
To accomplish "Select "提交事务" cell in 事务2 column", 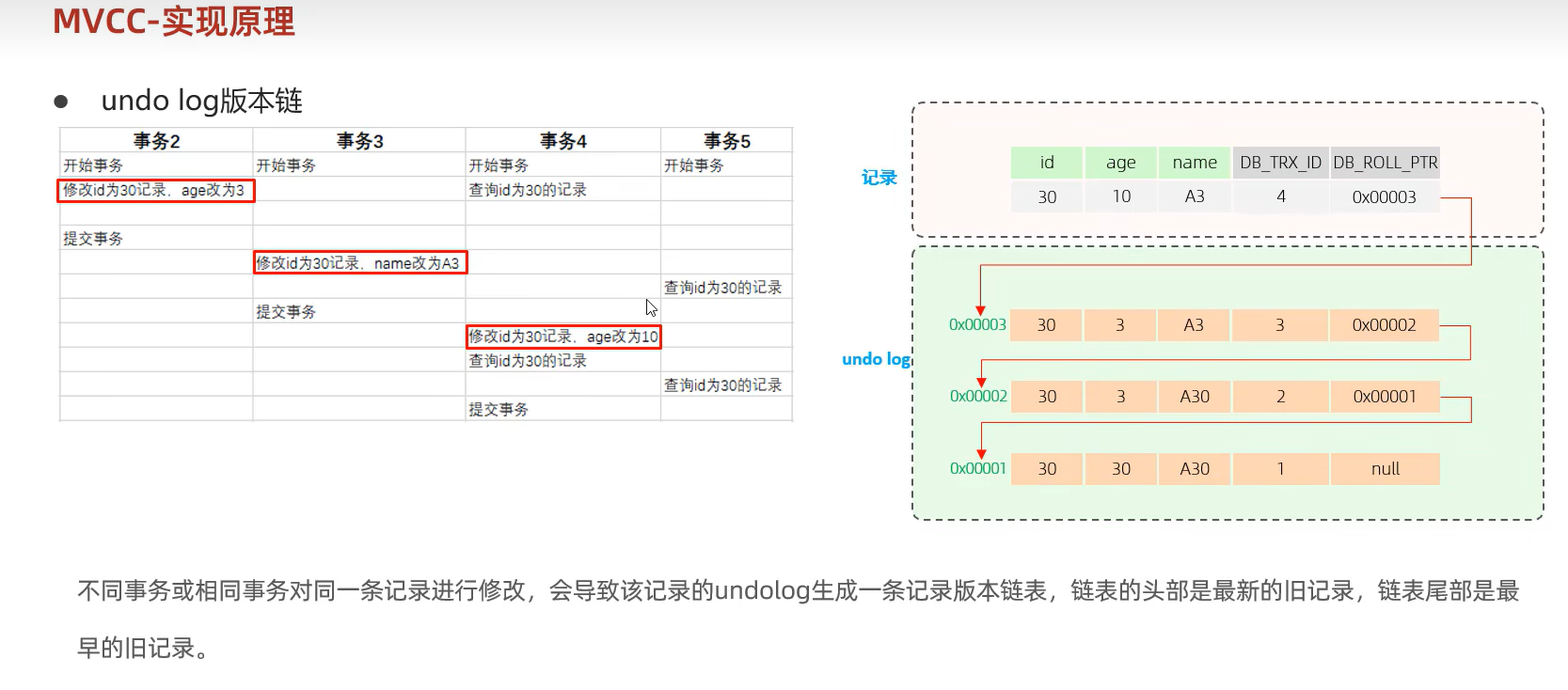I will coord(156,239).
